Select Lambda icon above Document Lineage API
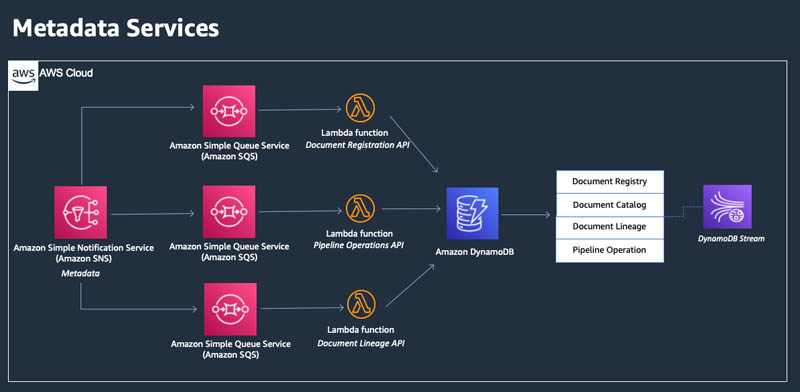Image resolution: width=800 pixels, height=392 pixels. 361,305
